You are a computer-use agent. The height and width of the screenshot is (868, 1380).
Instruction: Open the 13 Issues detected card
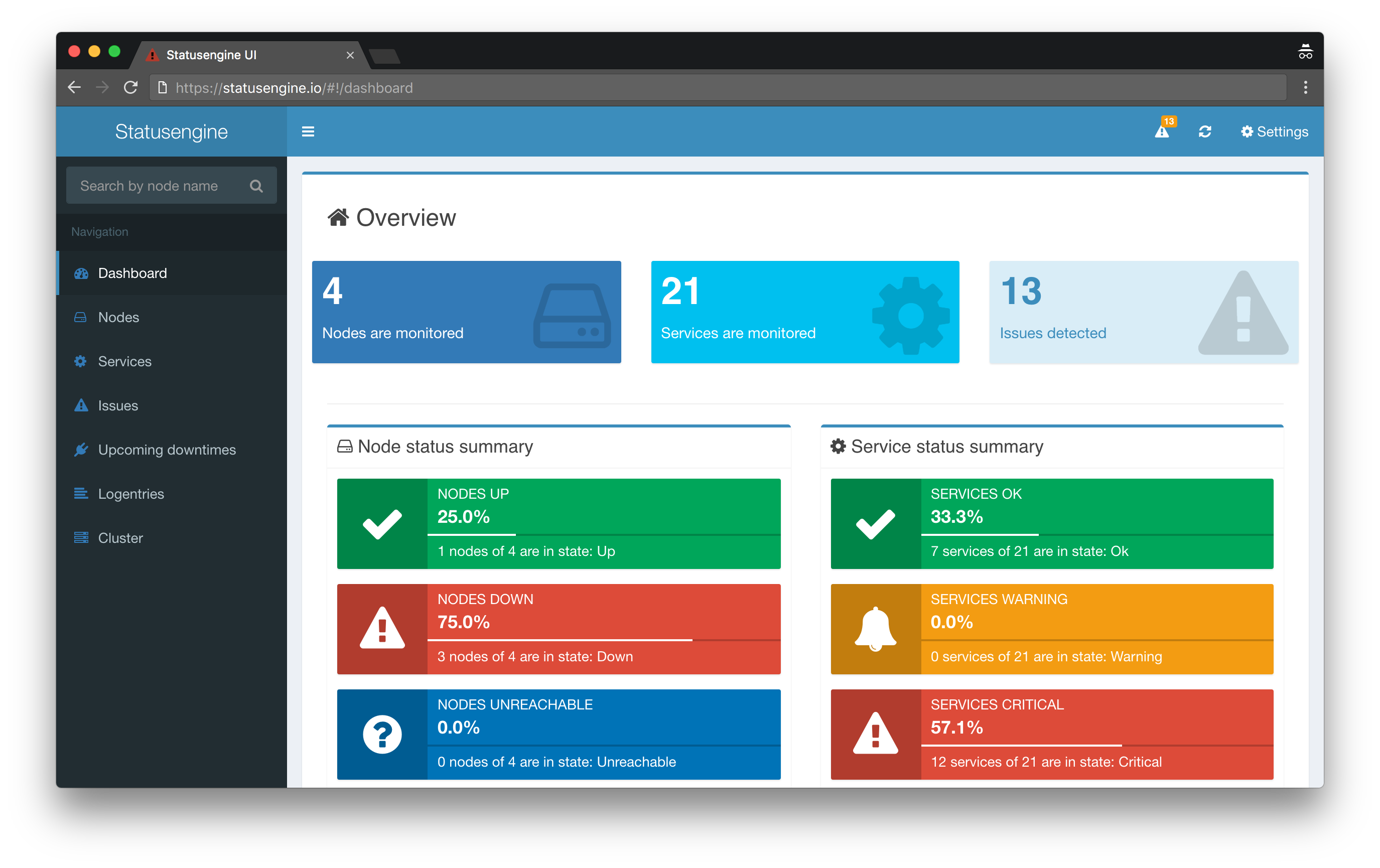click(1144, 312)
